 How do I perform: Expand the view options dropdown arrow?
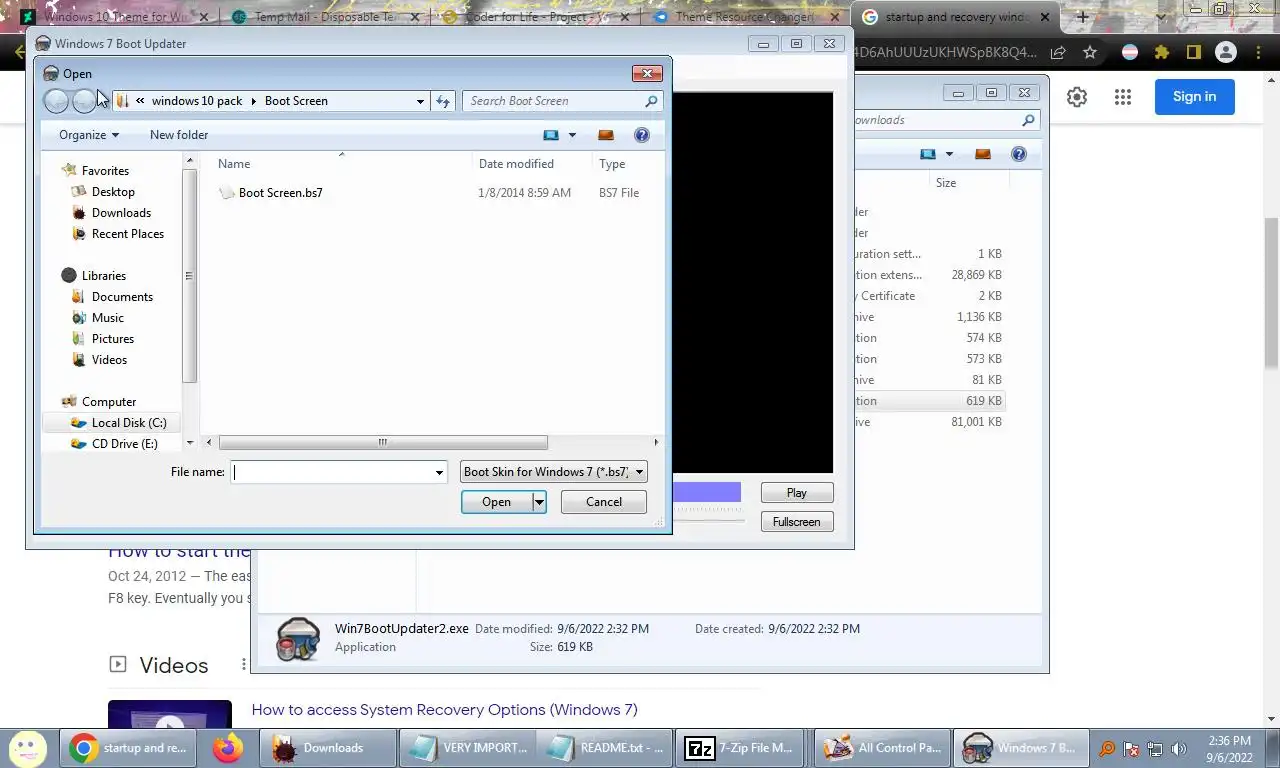click(572, 135)
